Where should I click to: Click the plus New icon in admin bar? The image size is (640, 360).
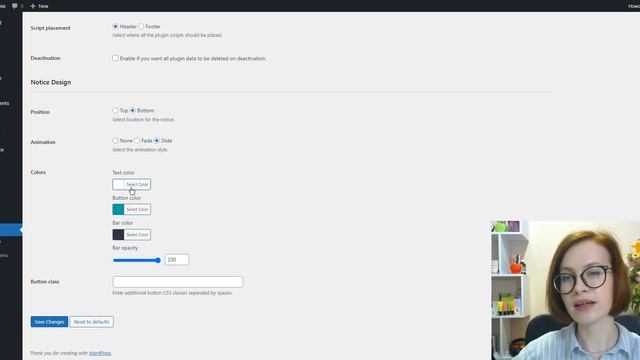tap(33, 6)
